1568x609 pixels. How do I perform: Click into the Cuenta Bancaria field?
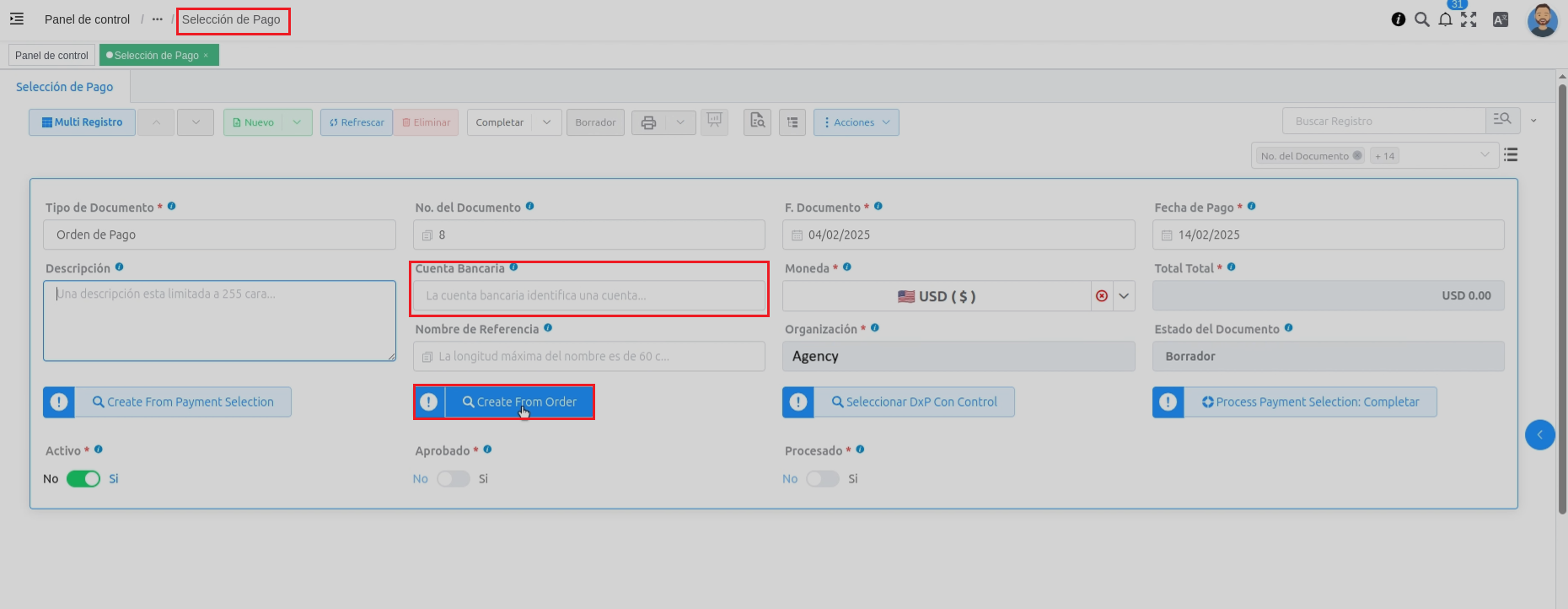(x=588, y=296)
